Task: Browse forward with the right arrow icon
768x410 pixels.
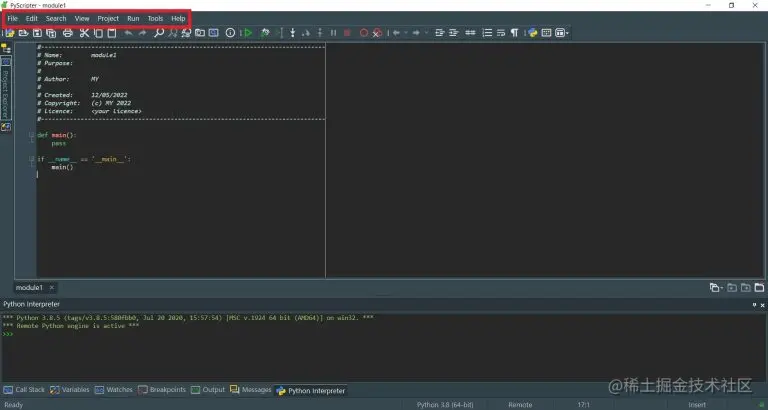Action: point(416,33)
